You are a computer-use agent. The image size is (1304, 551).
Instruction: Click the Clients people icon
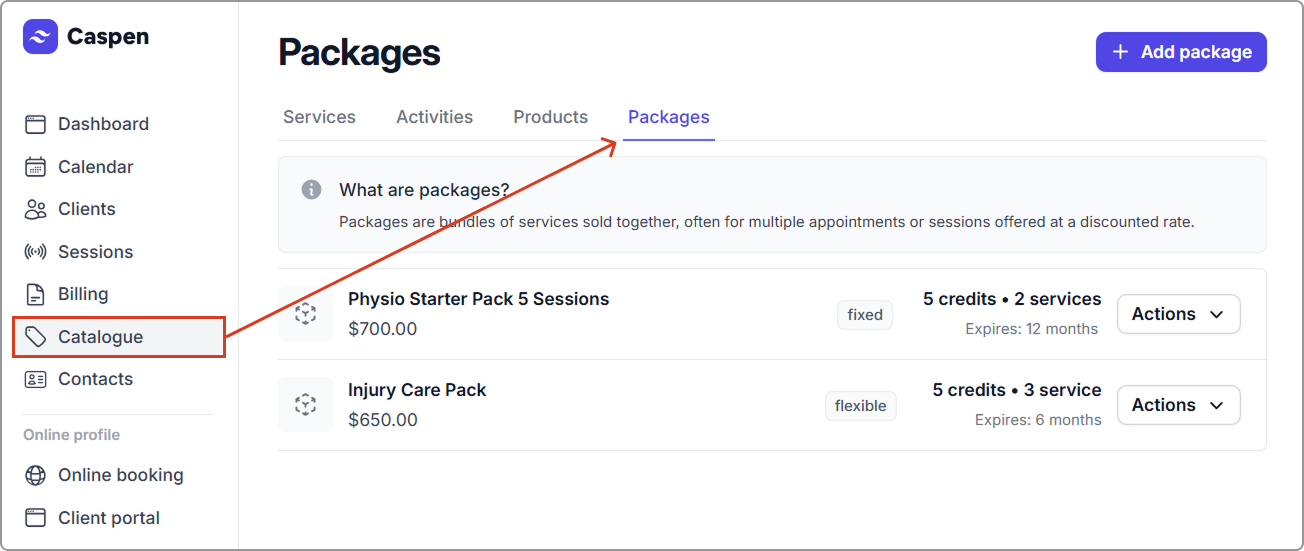36,209
